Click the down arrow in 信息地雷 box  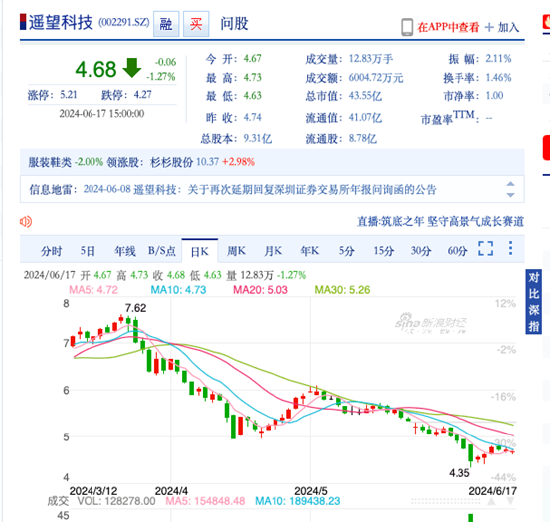click(x=510, y=195)
